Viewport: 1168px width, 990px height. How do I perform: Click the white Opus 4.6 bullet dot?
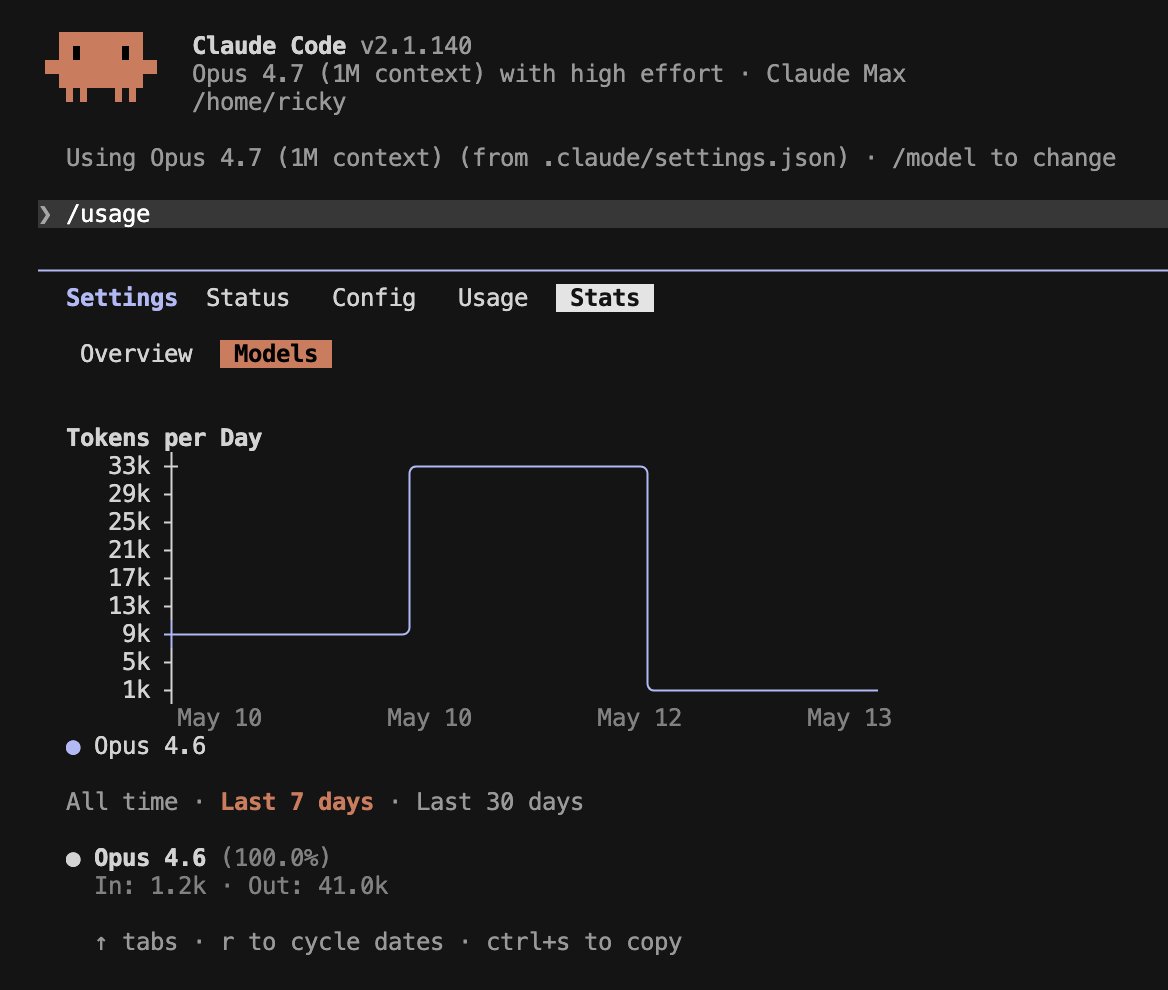pyautogui.click(x=73, y=859)
